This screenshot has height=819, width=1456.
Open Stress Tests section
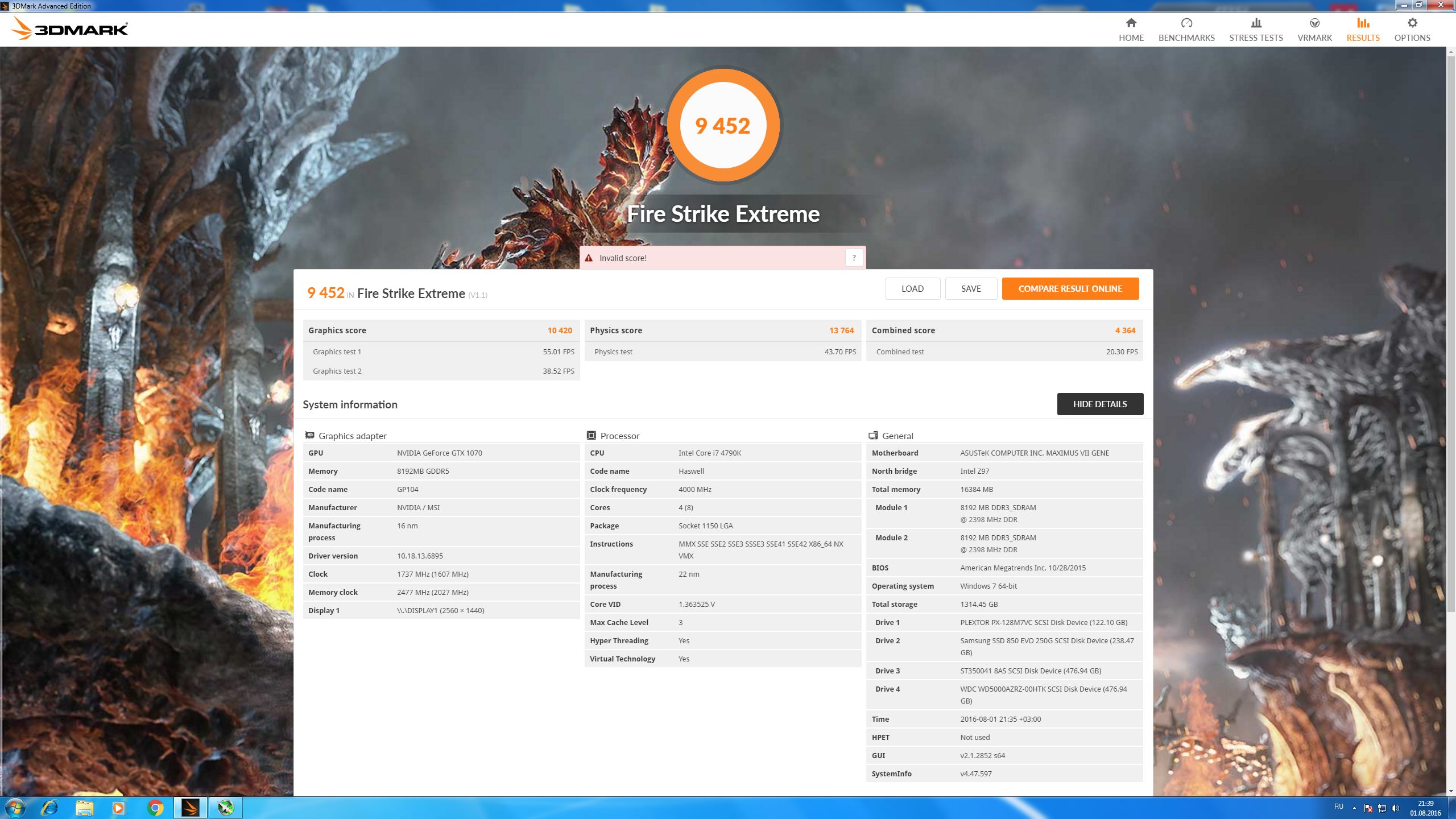point(1256,29)
